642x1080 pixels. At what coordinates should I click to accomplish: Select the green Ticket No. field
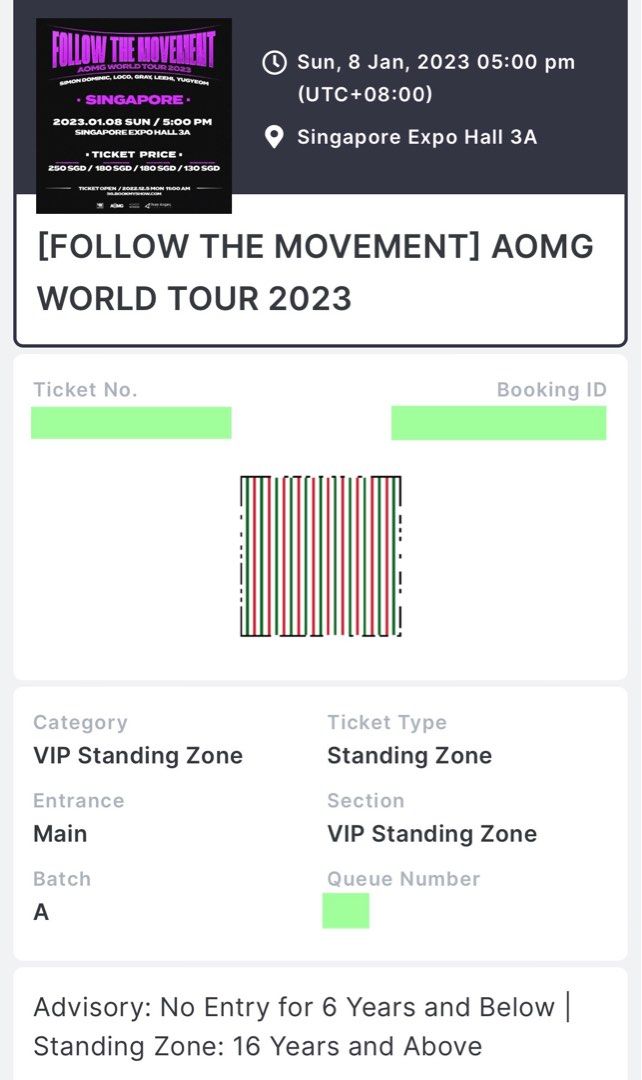click(x=132, y=422)
